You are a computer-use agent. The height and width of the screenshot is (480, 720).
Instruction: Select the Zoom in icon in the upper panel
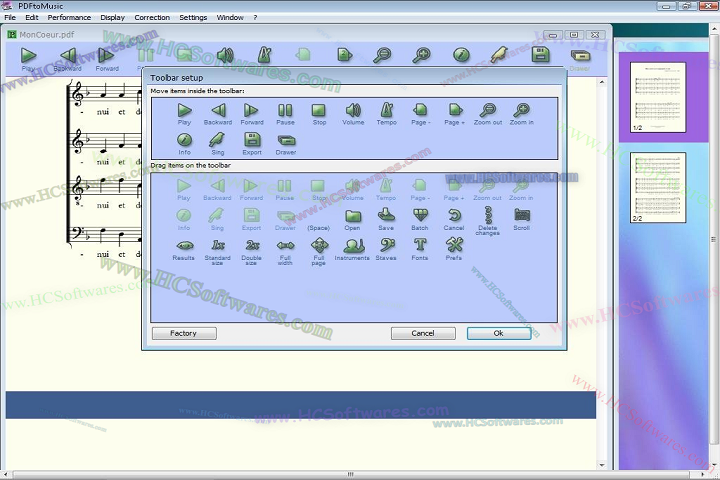522,111
